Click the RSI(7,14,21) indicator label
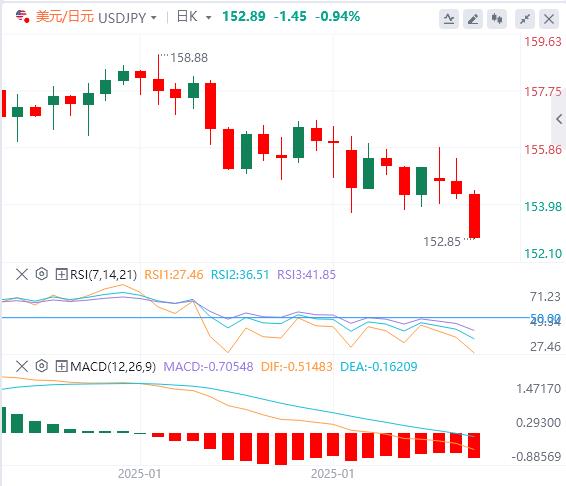 (103, 274)
